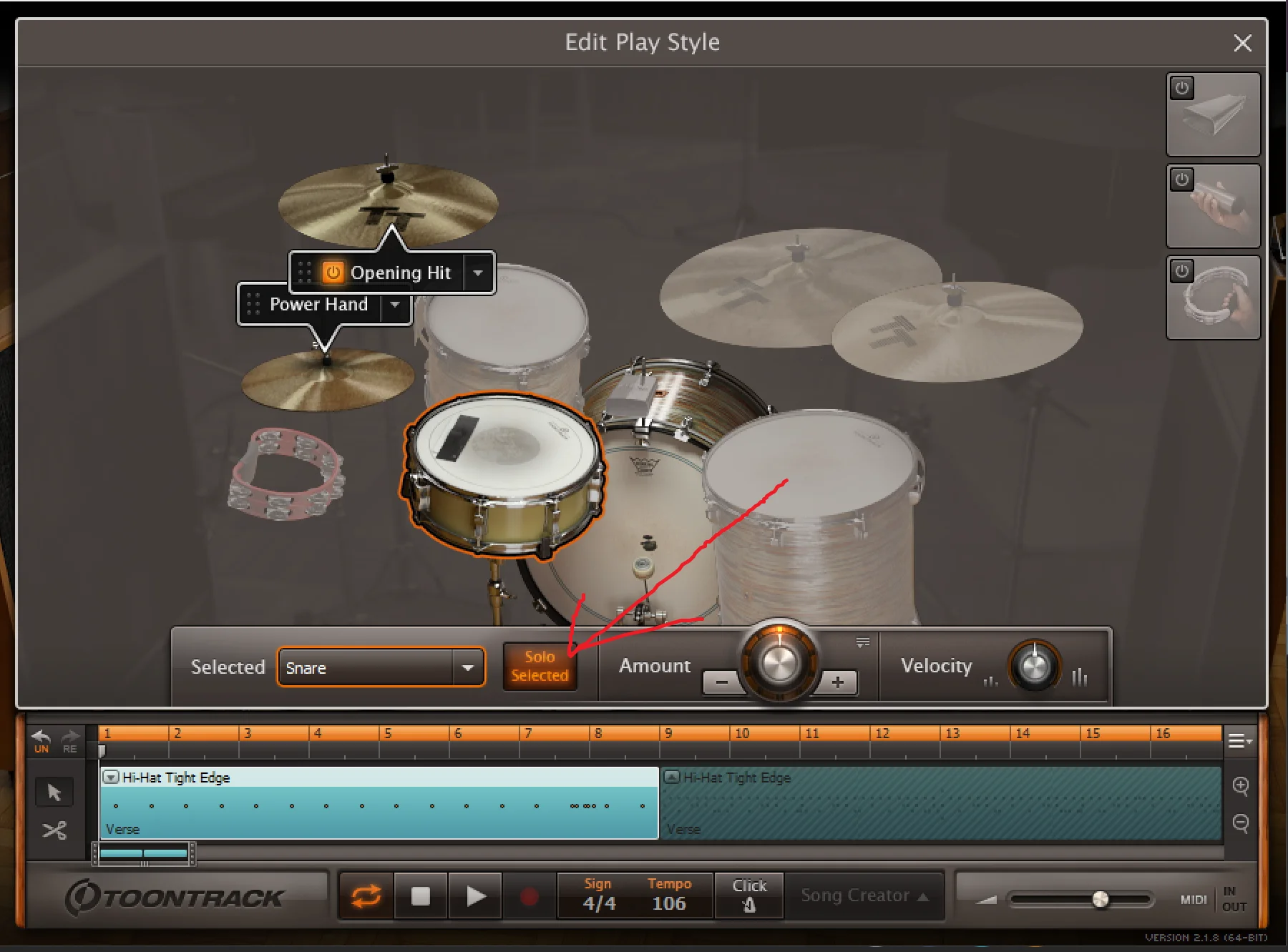Select the cowbell thumbnail
Screen dimensions: 1288x952
pos(1214,114)
